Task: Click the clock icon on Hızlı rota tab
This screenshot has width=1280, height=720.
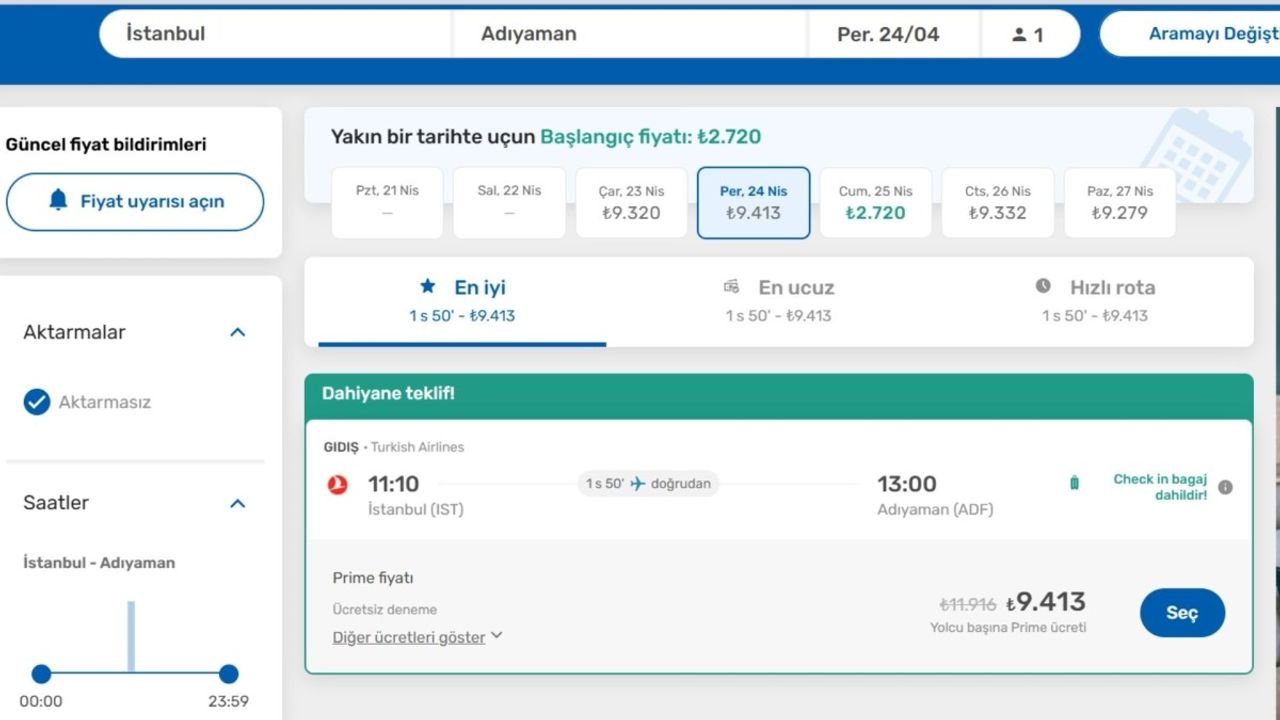Action: pos(1043,287)
